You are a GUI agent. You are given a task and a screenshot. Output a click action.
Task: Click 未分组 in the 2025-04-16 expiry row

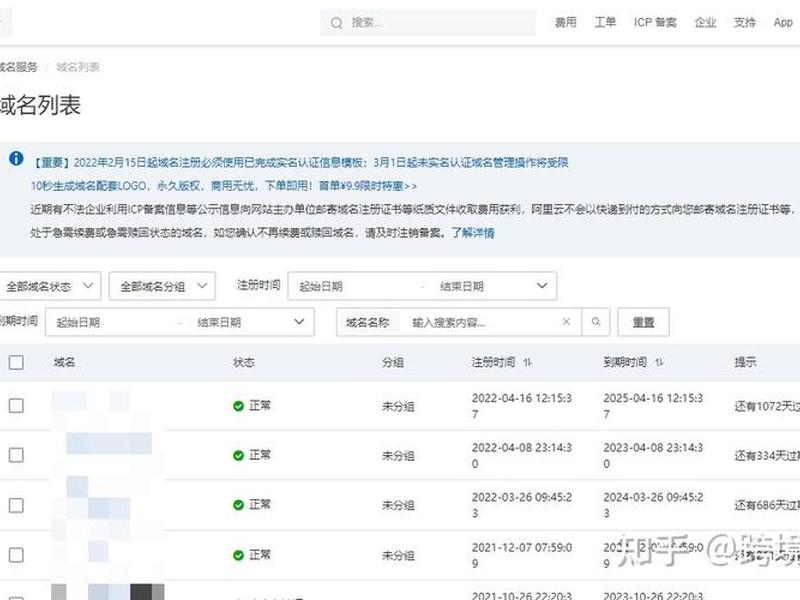[x=398, y=407]
